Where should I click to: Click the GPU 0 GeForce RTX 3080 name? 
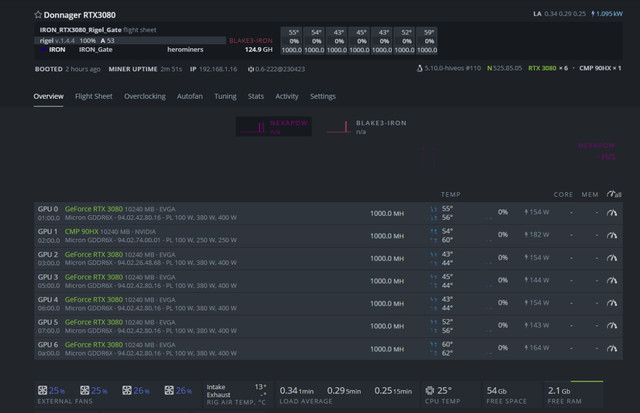(93, 209)
